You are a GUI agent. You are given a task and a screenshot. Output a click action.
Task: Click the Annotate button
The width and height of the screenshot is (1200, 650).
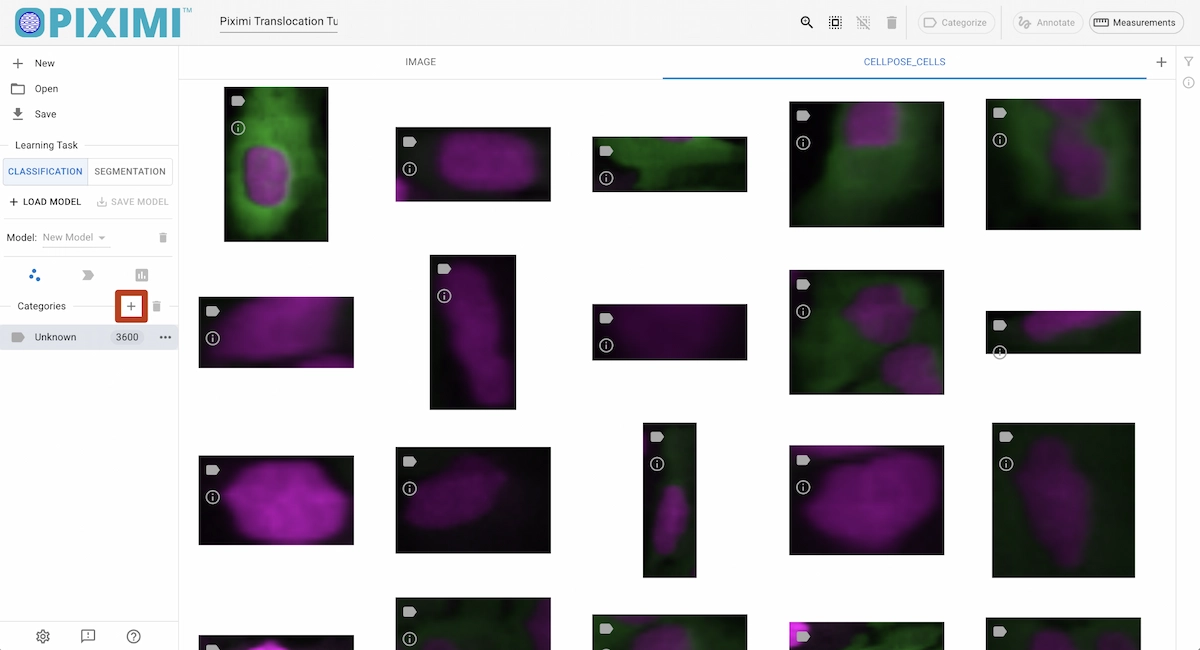pos(1047,22)
